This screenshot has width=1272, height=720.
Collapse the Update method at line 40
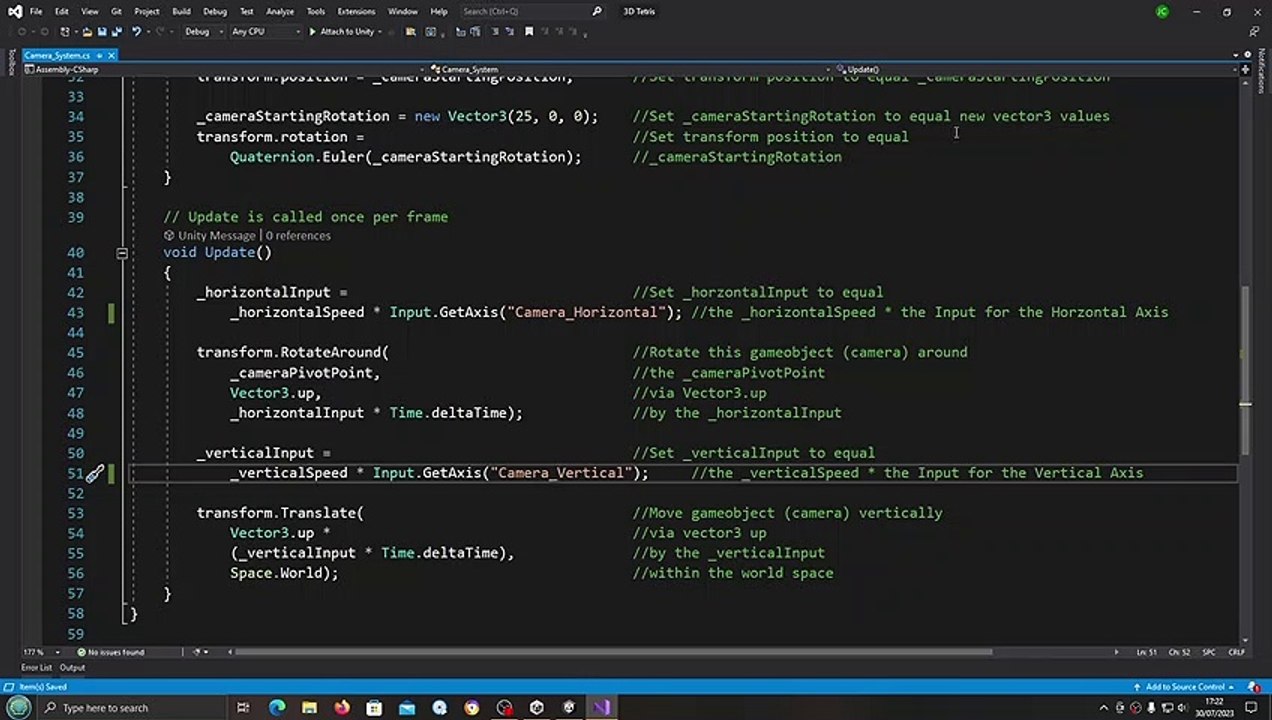pyautogui.click(x=122, y=253)
